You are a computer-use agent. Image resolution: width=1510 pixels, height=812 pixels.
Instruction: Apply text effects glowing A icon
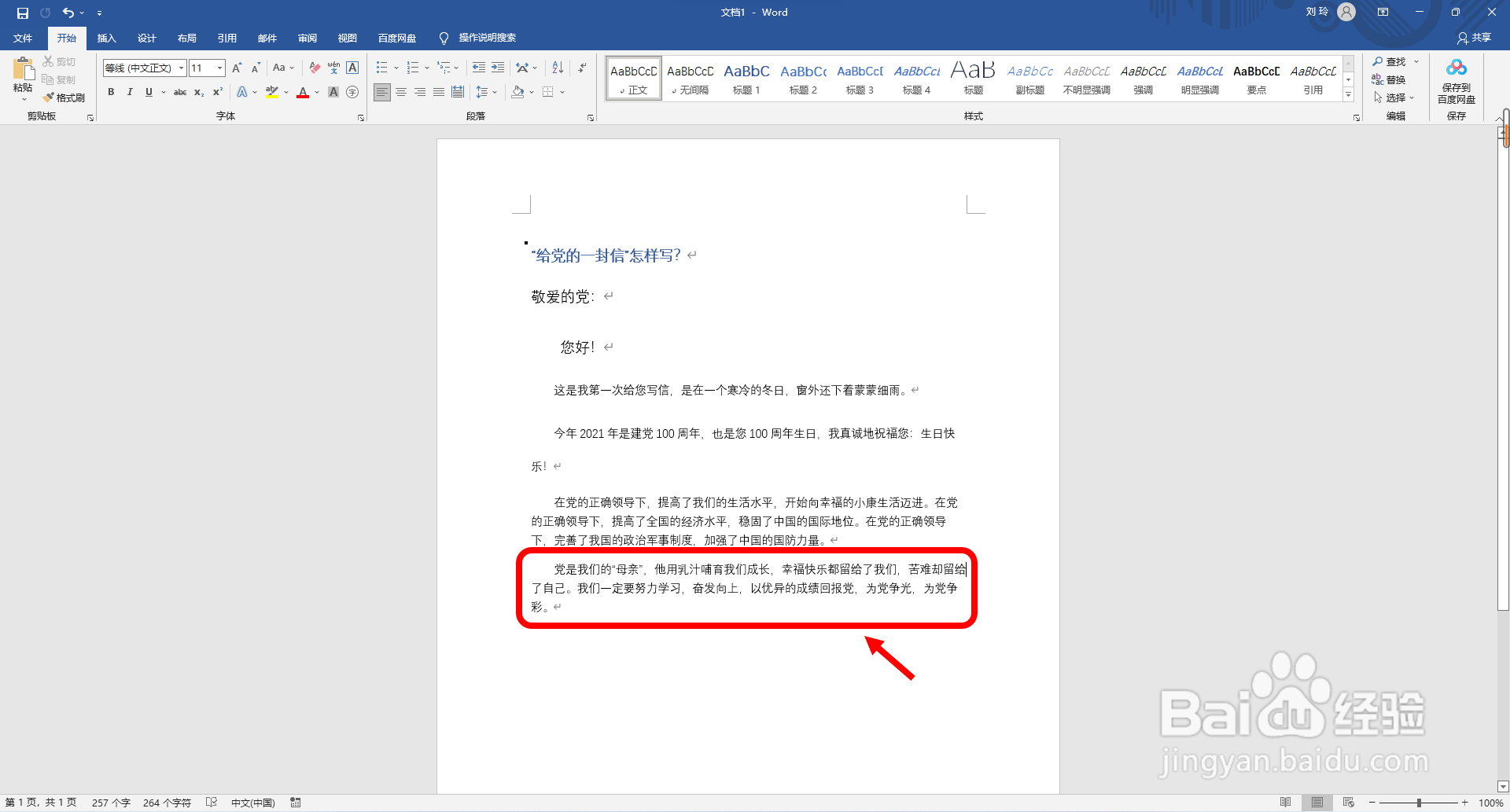point(242,92)
